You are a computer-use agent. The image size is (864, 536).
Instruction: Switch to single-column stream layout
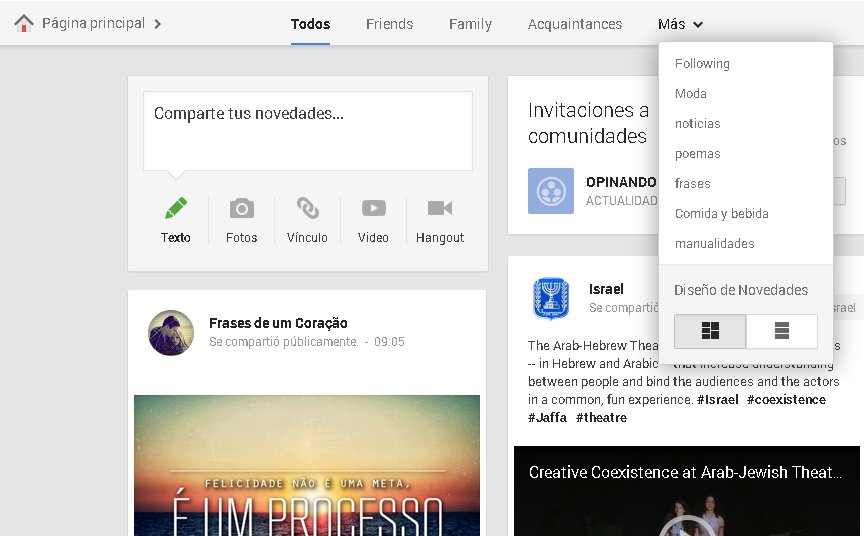[781, 331]
